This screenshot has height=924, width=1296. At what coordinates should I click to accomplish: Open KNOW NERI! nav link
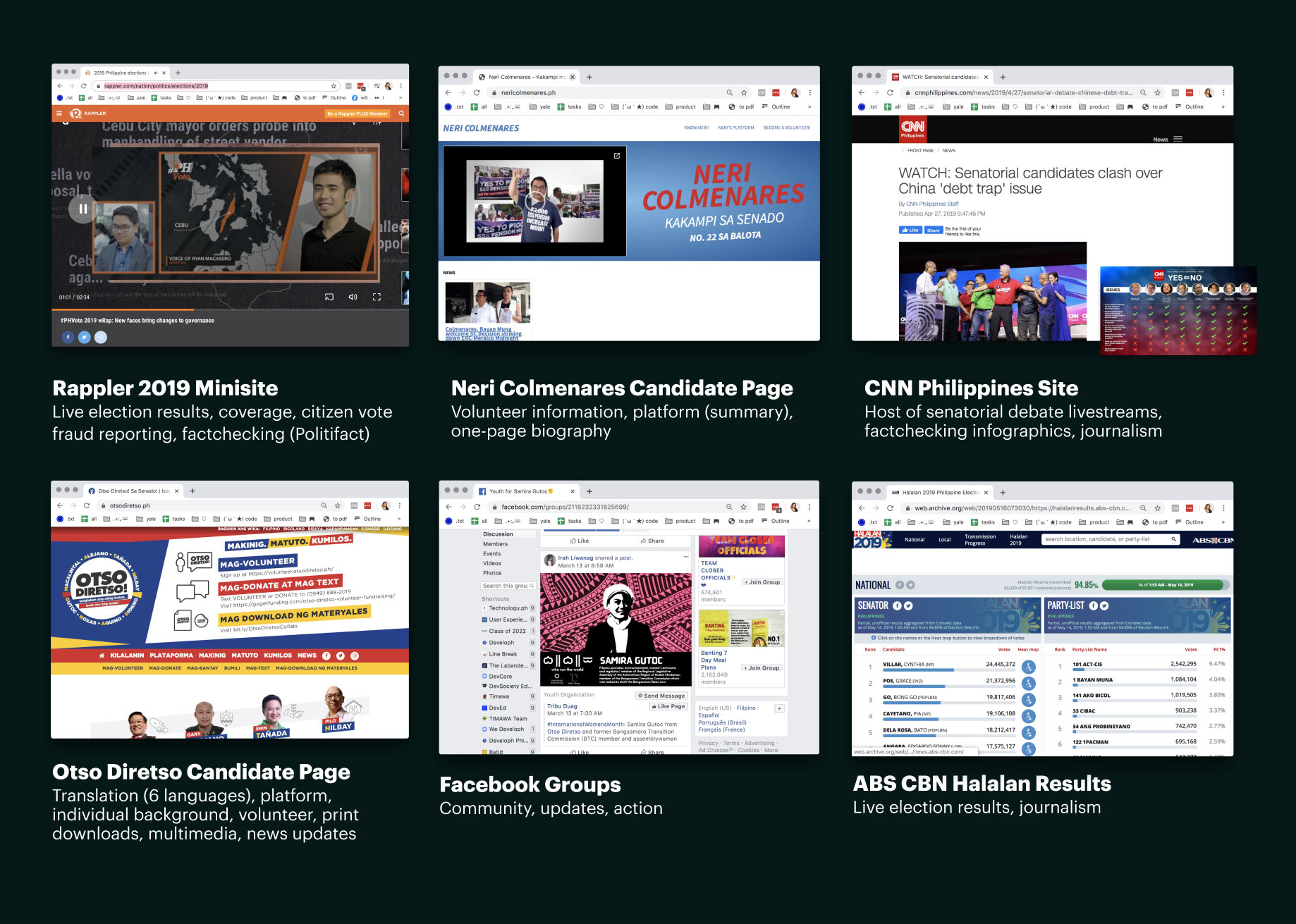696,128
